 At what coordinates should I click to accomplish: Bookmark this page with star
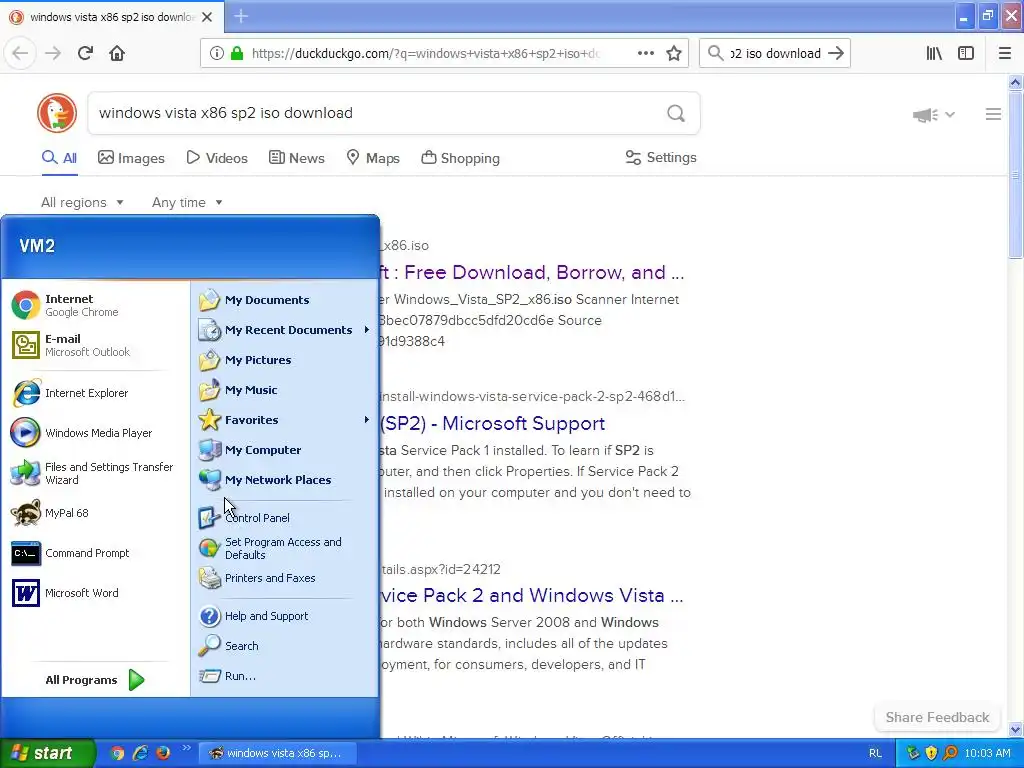[x=674, y=53]
